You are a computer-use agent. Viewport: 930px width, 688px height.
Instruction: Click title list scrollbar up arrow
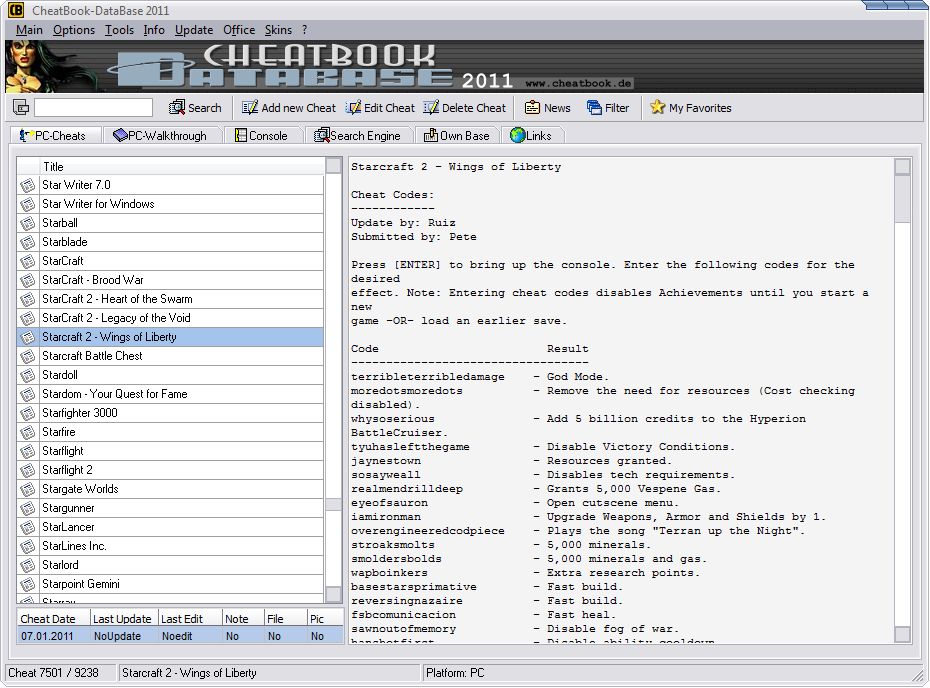[x=333, y=165]
